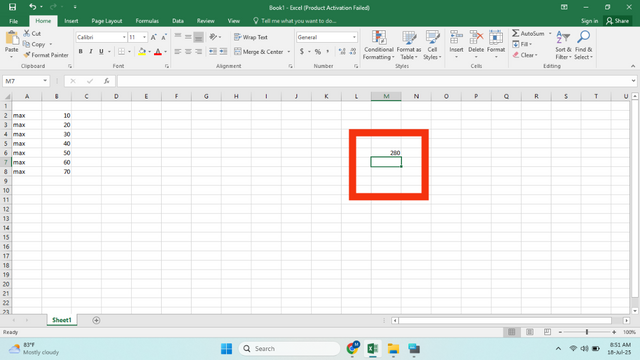The image size is (640, 360).
Task: Click the Copy button
Action: (34, 44)
